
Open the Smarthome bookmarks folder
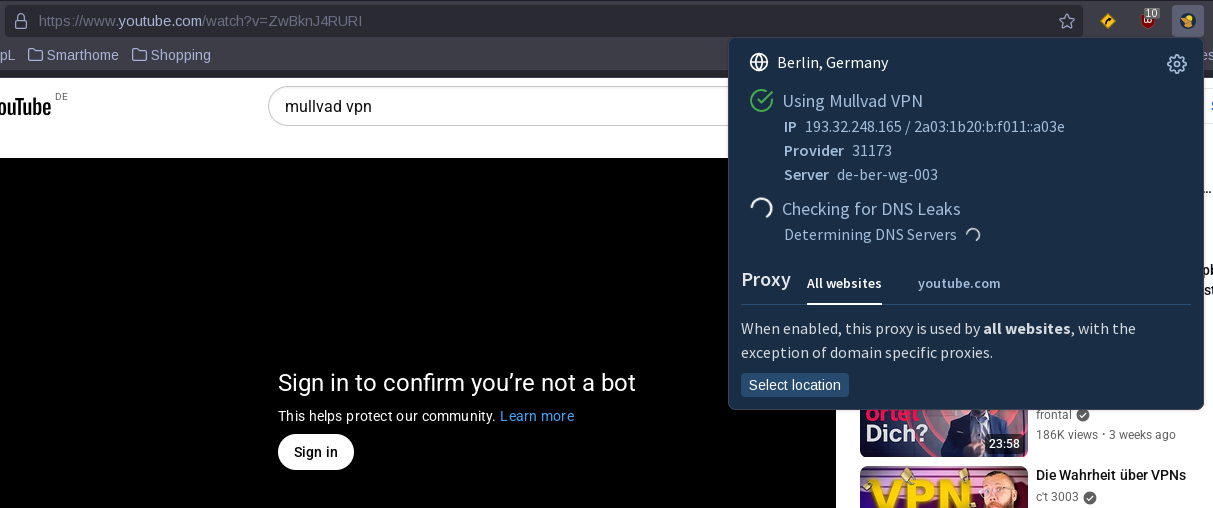73,55
